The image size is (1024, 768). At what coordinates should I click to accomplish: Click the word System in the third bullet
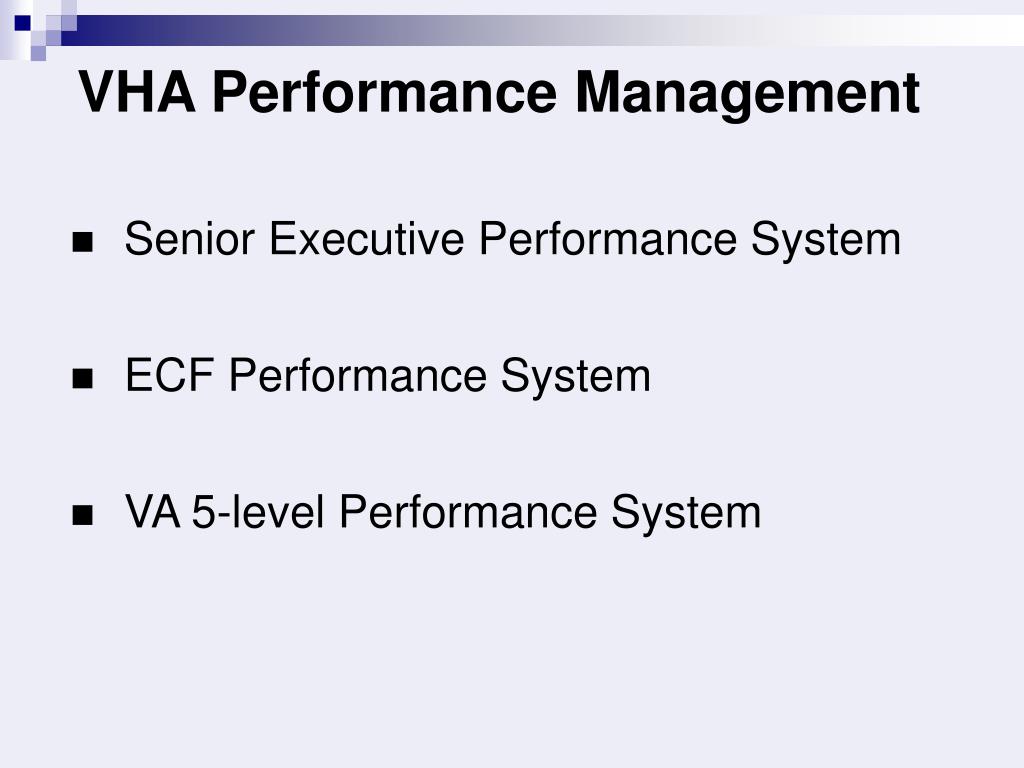[686, 513]
